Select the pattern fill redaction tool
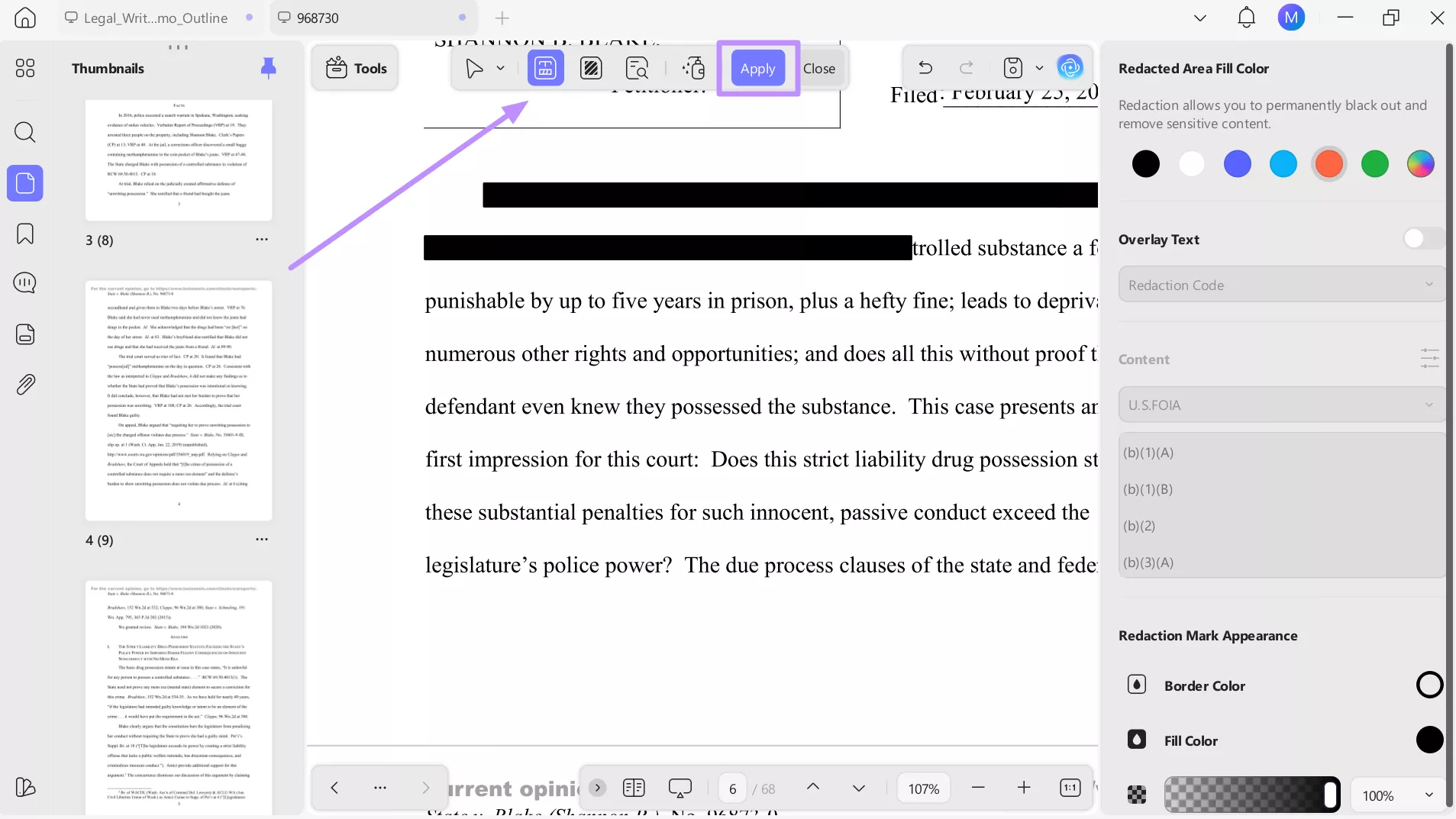The width and height of the screenshot is (1456, 819). [592, 68]
